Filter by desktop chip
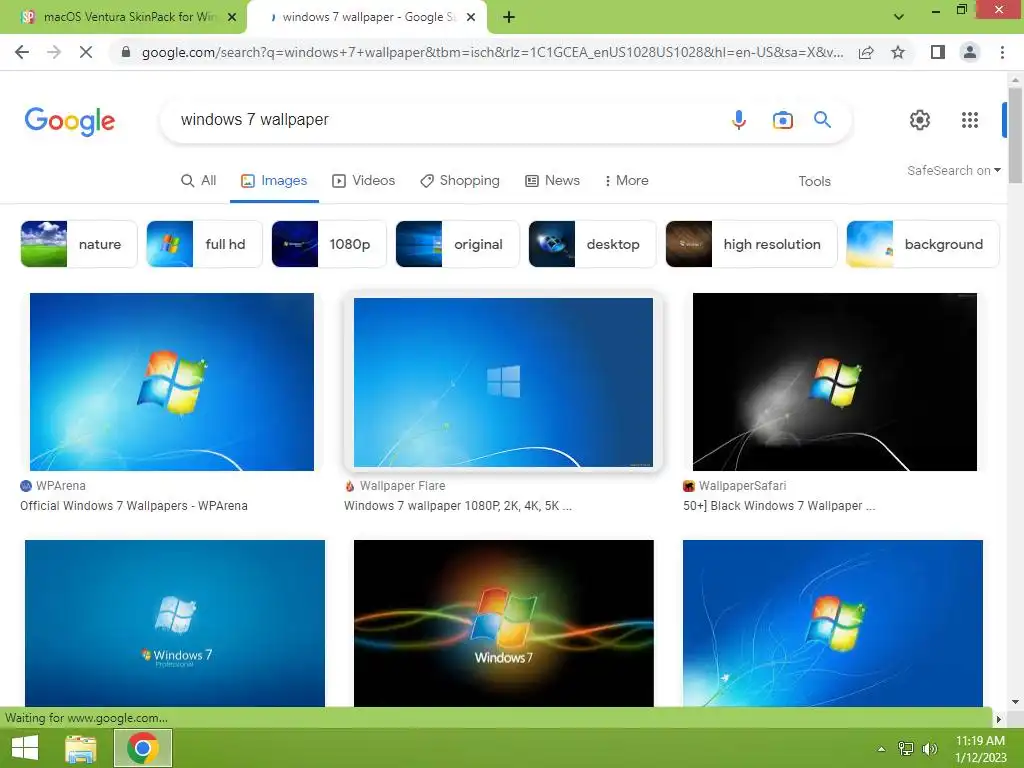The height and width of the screenshot is (768, 1024). 592,244
